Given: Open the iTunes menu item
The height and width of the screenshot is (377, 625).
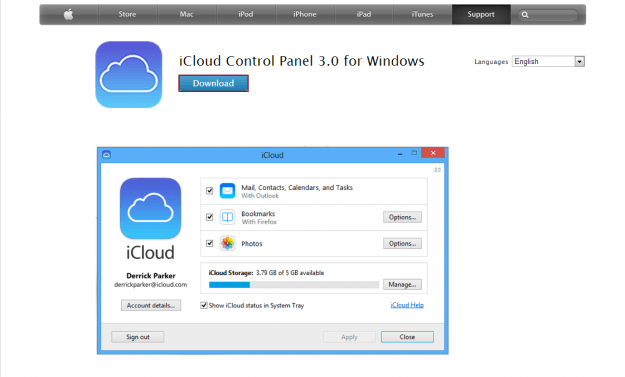Looking at the screenshot, I should pos(422,14).
